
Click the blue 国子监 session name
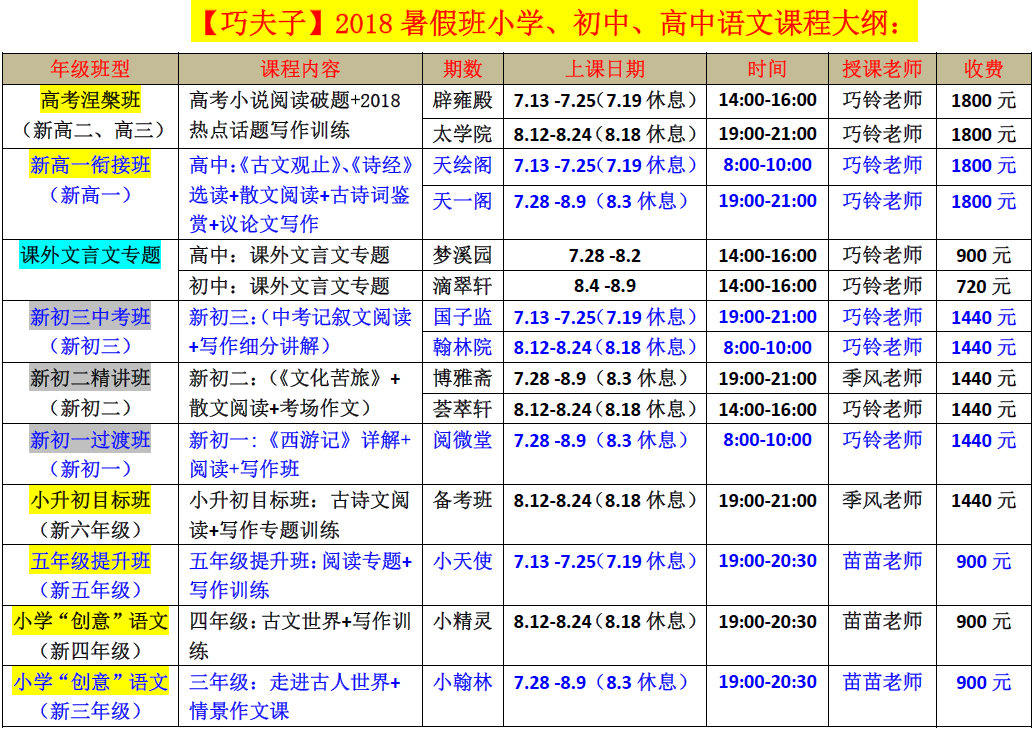pyautogui.click(x=462, y=317)
